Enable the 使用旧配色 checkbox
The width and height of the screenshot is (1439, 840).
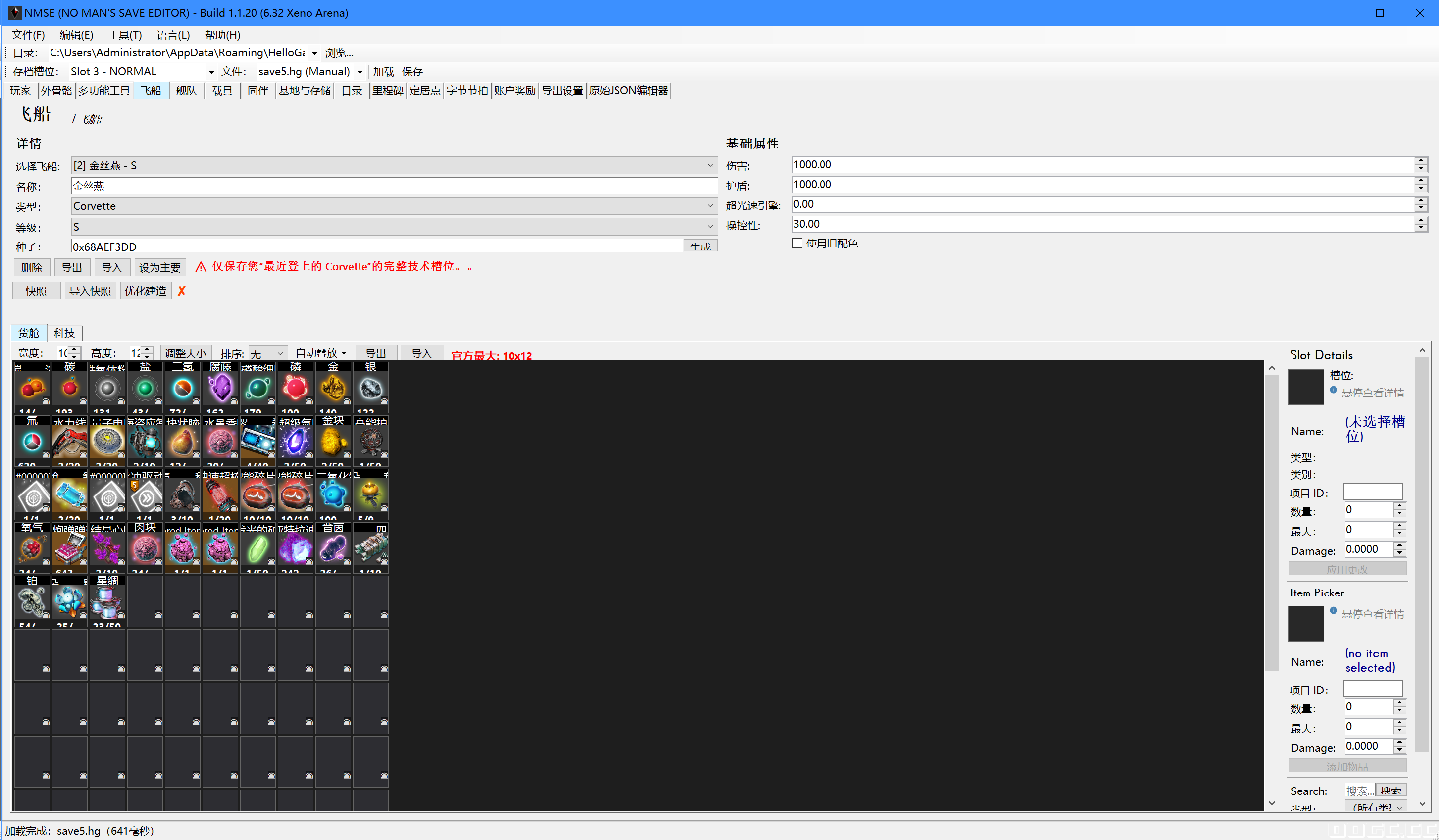click(x=797, y=243)
